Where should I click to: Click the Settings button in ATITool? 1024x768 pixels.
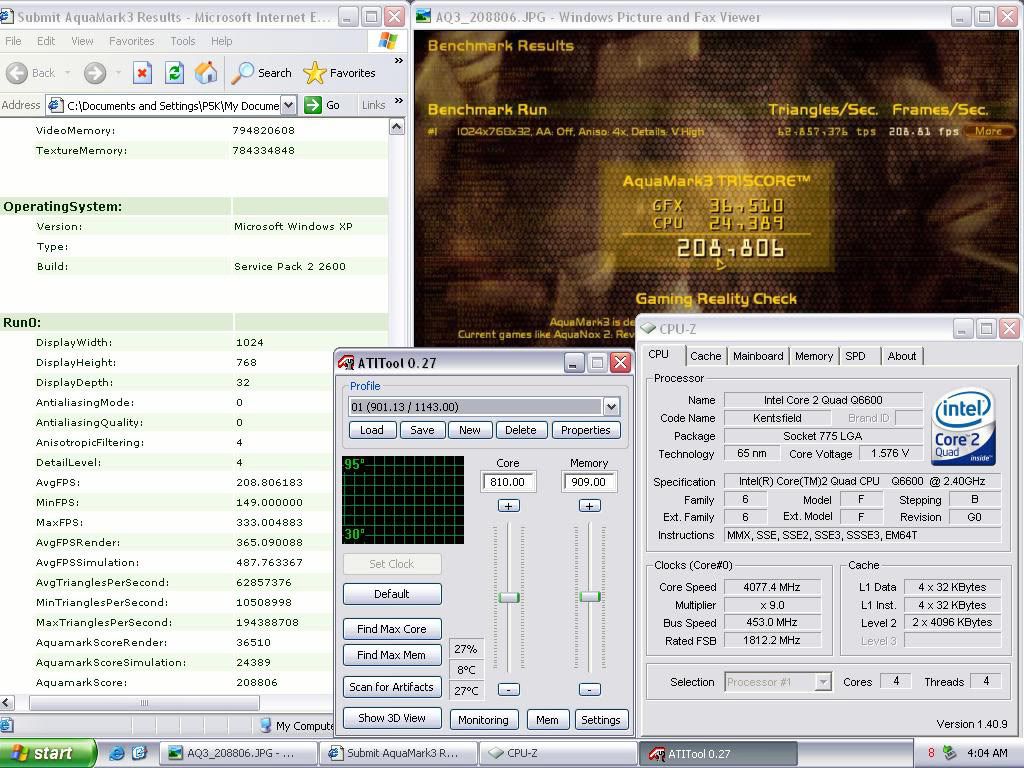601,720
